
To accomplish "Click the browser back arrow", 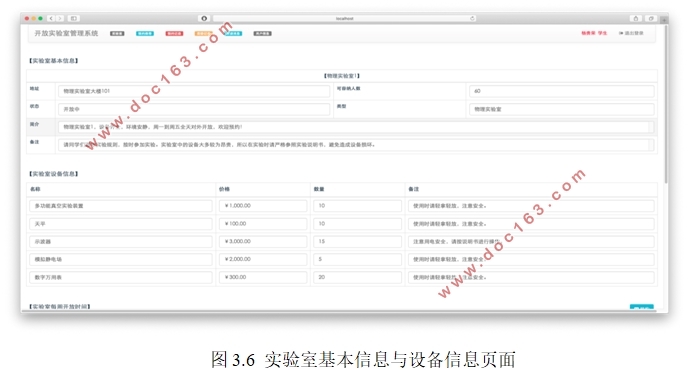I will (x=51, y=18).
